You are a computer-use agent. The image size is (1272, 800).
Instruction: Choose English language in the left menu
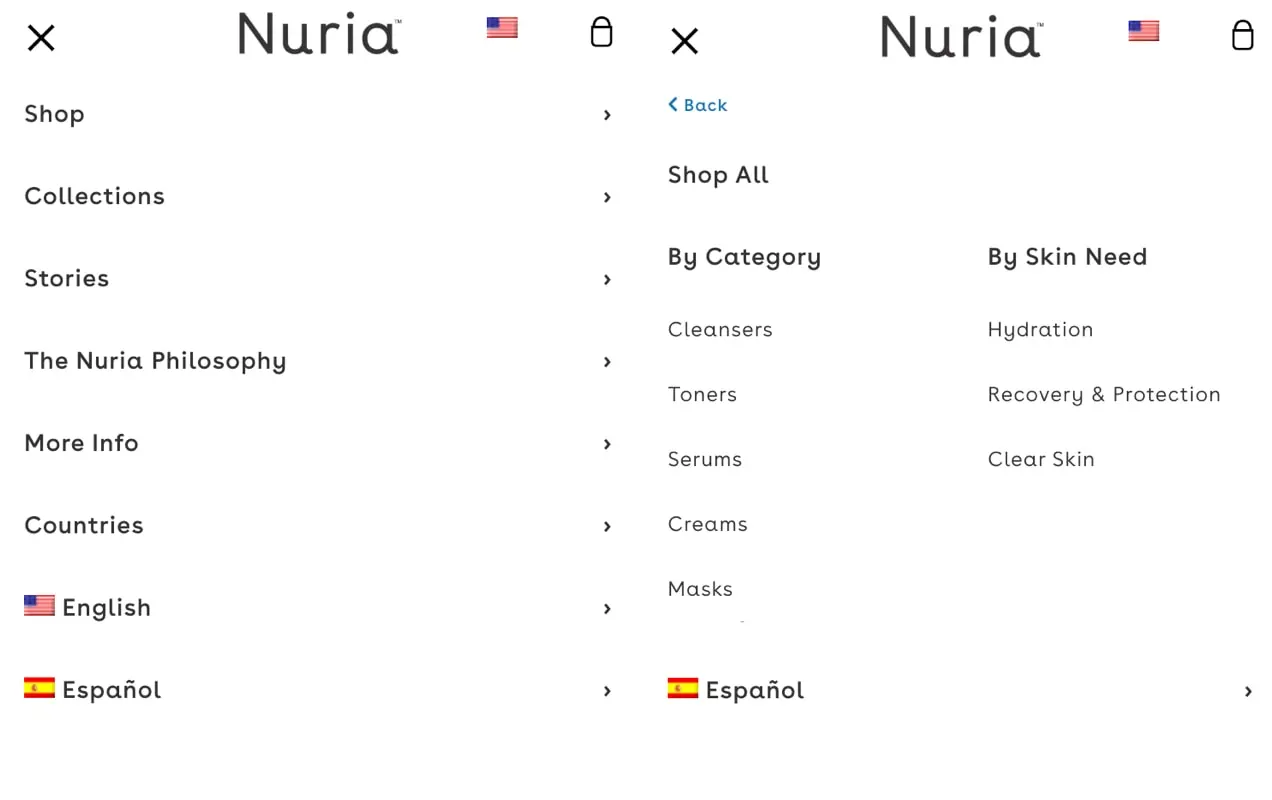point(318,608)
